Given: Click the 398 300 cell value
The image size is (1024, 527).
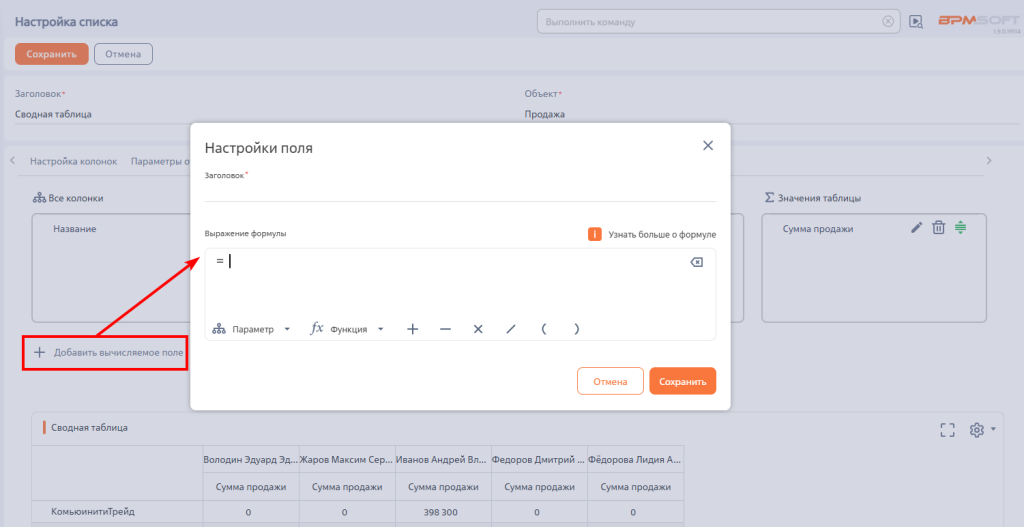Looking at the screenshot, I should (x=441, y=513).
